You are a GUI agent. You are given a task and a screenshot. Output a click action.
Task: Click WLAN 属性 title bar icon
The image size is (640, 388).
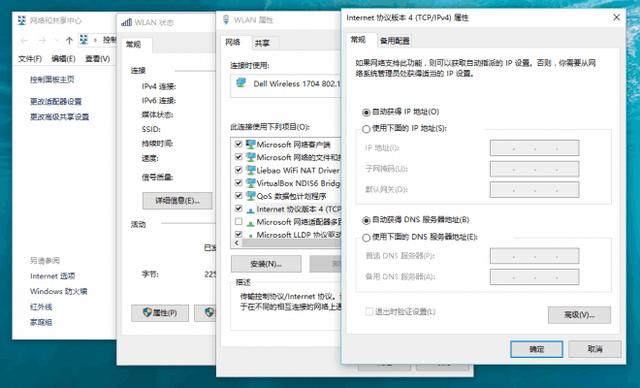click(226, 20)
